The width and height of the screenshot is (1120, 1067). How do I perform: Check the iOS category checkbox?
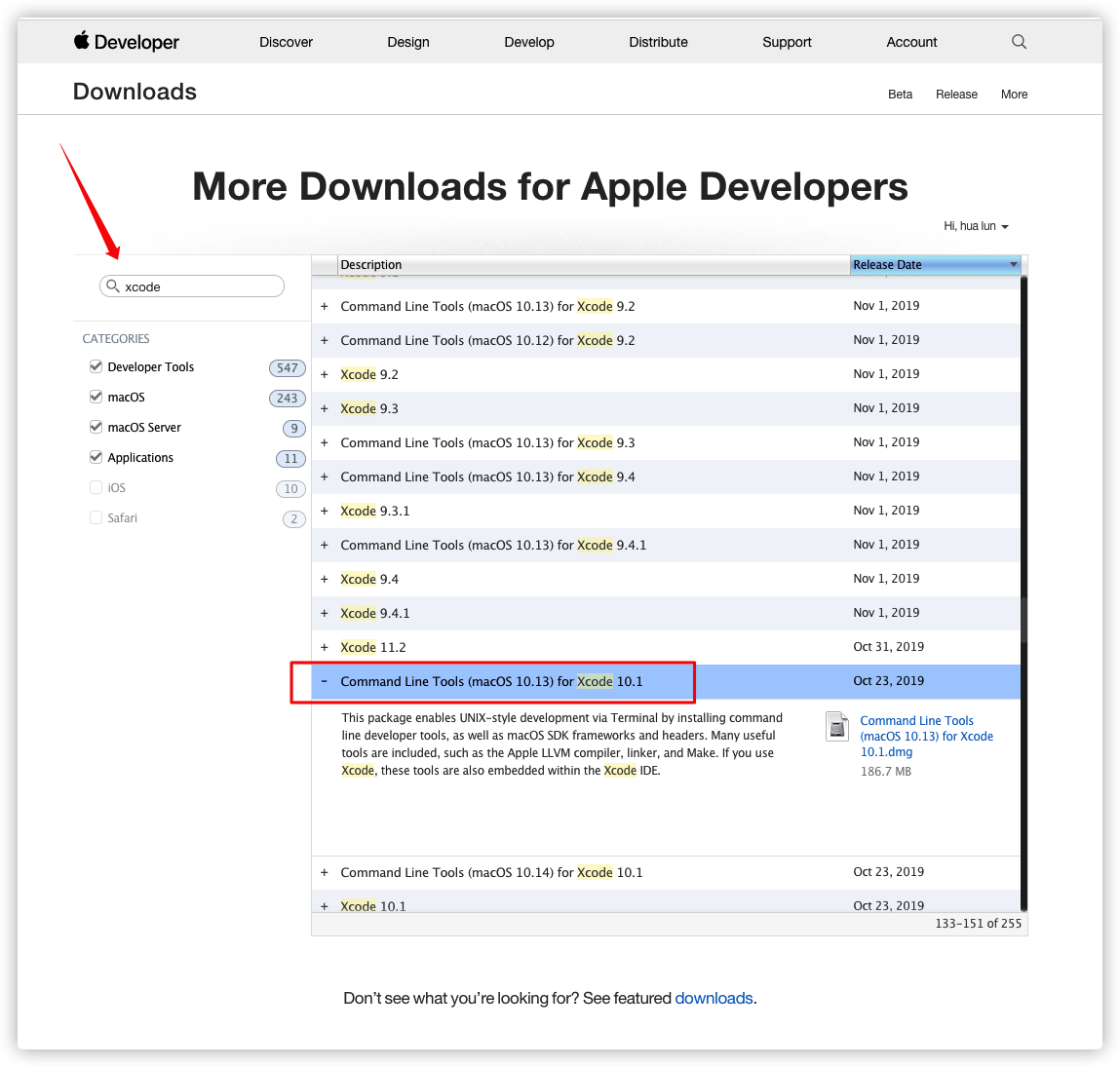(96, 487)
